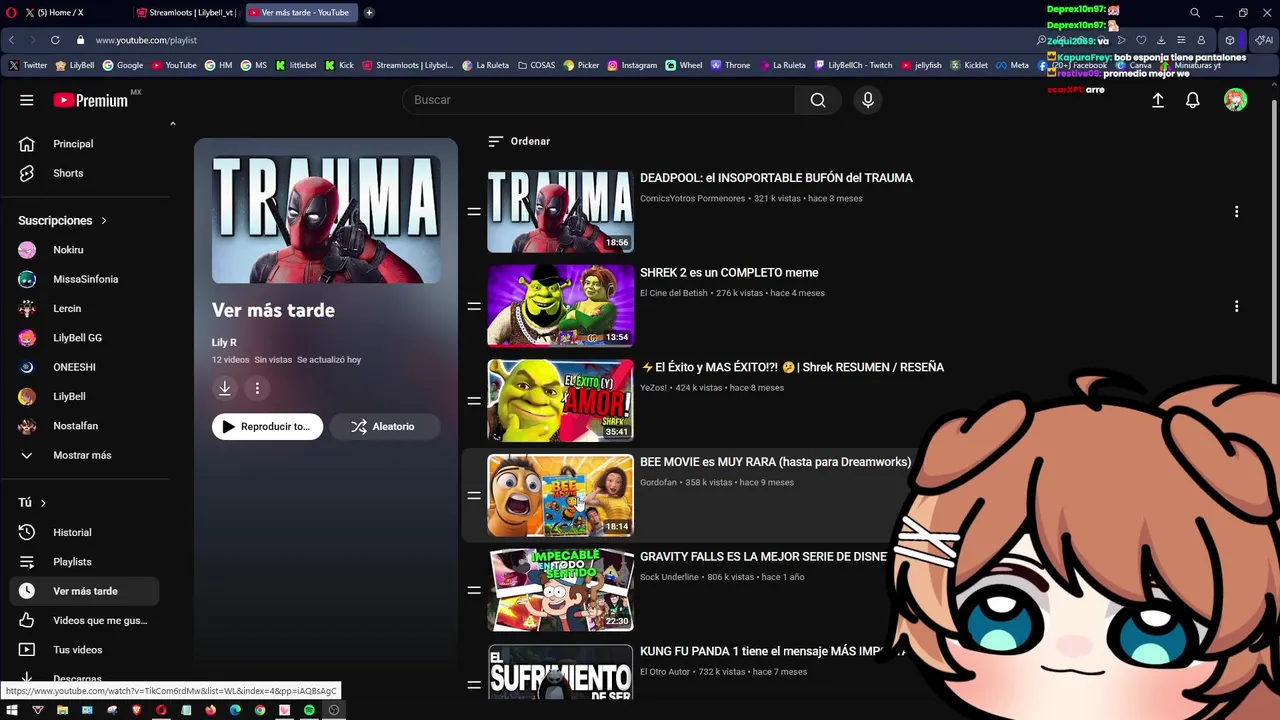This screenshot has height=720, width=1280.
Task: Open the BEE MOVIE video thumbnail
Action: coord(560,496)
